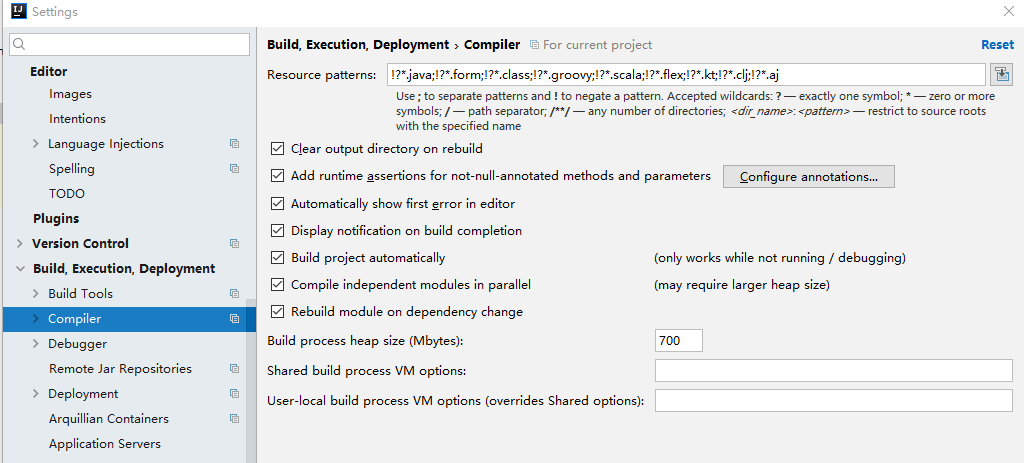Select Plugins in the settings tree
Image resolution: width=1024 pixels, height=463 pixels.
click(56, 219)
